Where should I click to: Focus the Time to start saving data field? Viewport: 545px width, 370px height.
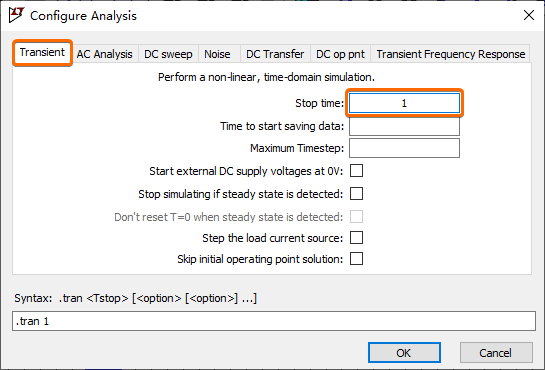tap(404, 126)
